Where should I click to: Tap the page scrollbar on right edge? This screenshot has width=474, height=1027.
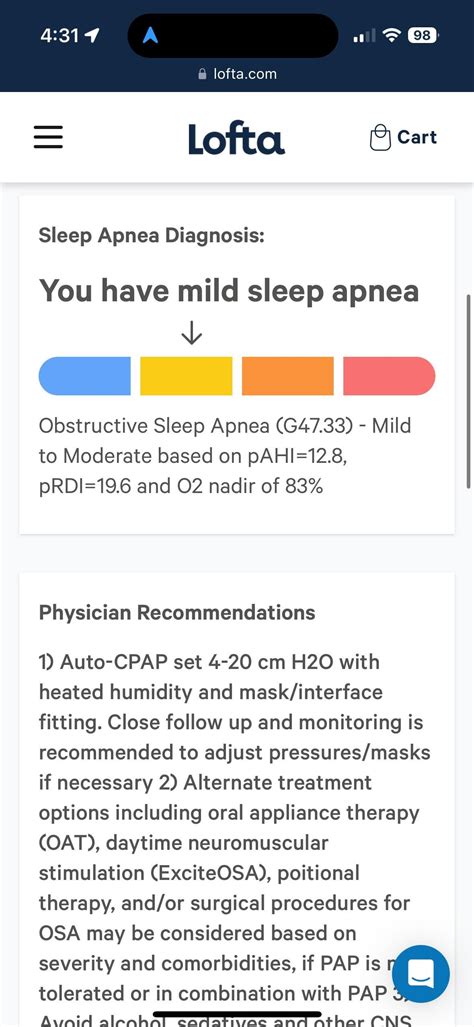point(469,390)
